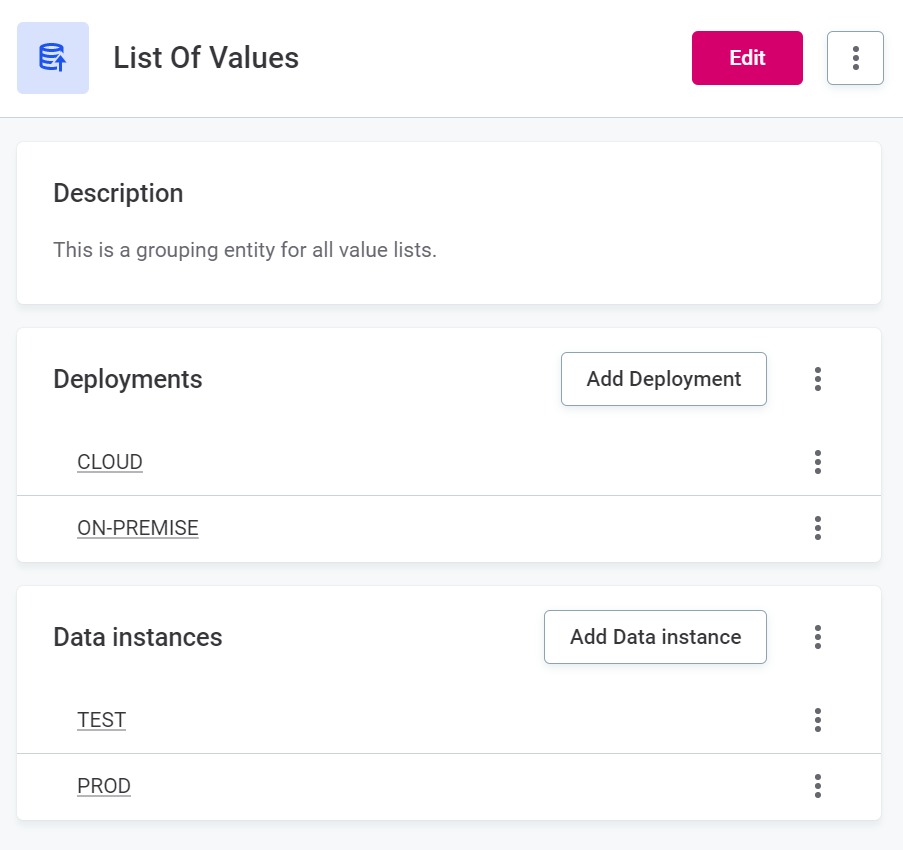Open the three-dot menu for PROD
Screen dimensions: 903x850
click(x=817, y=786)
